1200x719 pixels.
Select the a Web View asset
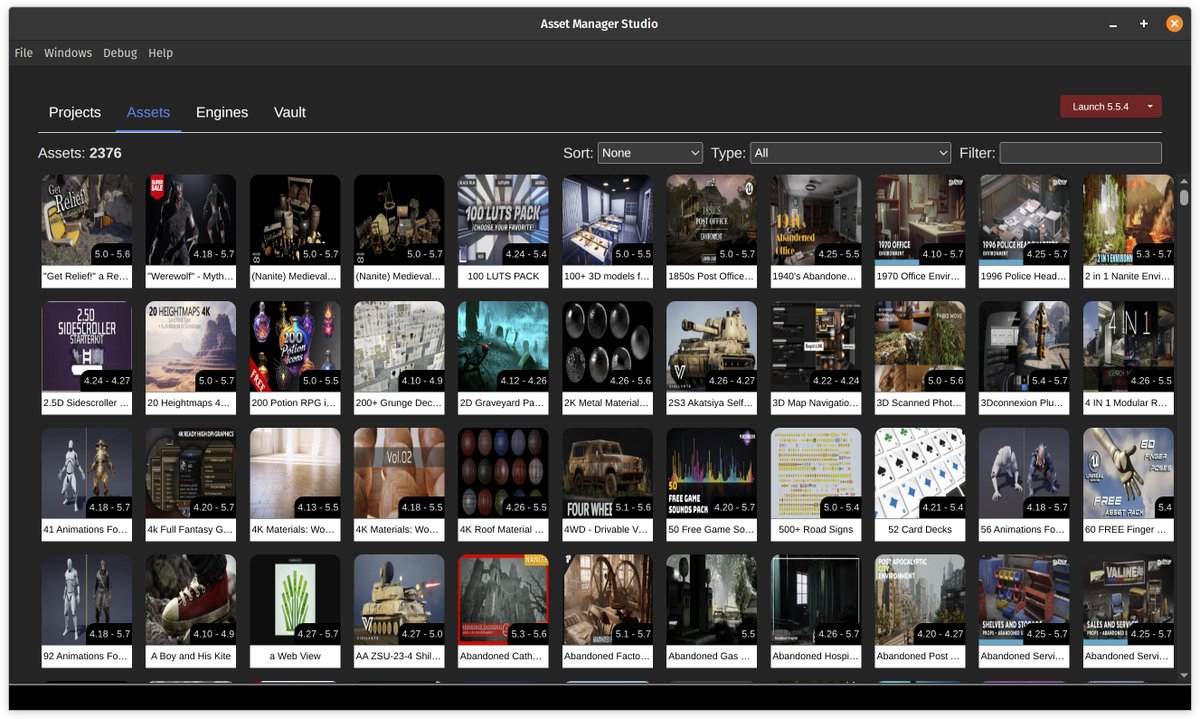pos(295,612)
